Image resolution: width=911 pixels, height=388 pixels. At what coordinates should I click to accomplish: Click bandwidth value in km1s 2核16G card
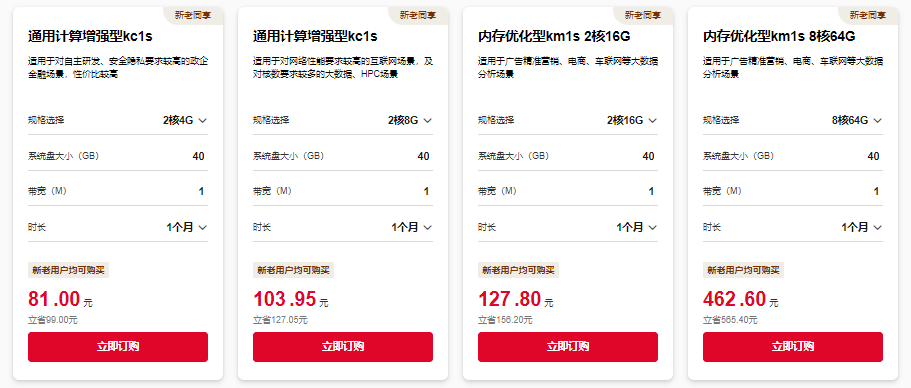pos(651,192)
